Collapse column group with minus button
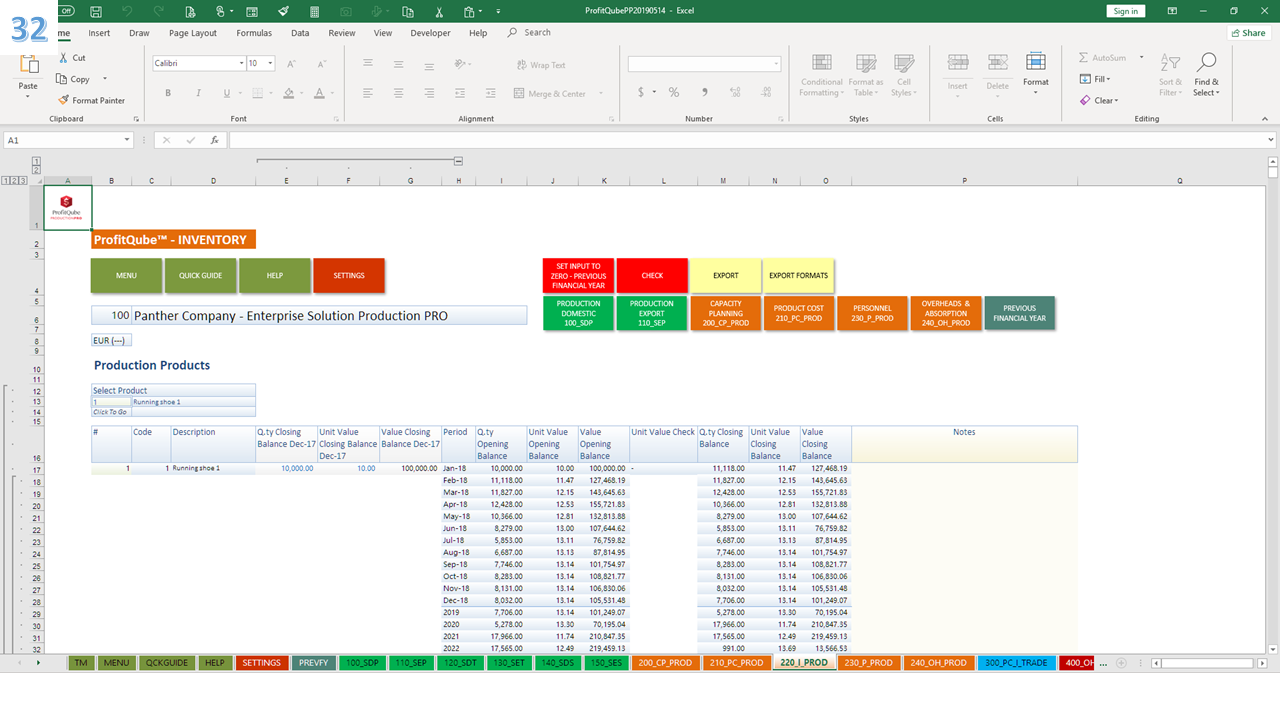Viewport: 1280px width, 720px height. click(x=458, y=160)
